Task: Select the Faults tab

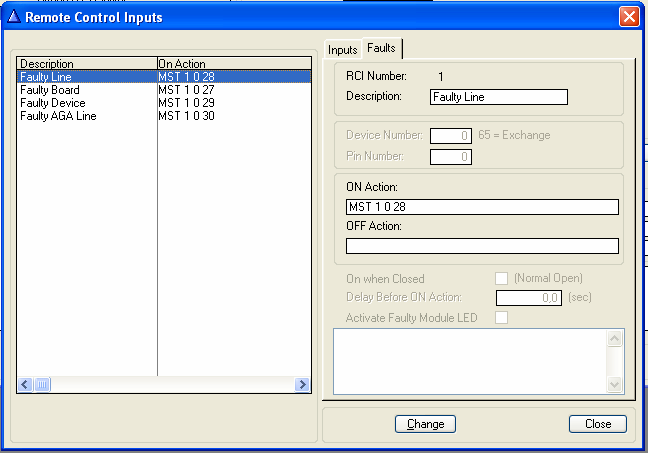Action: point(381,48)
